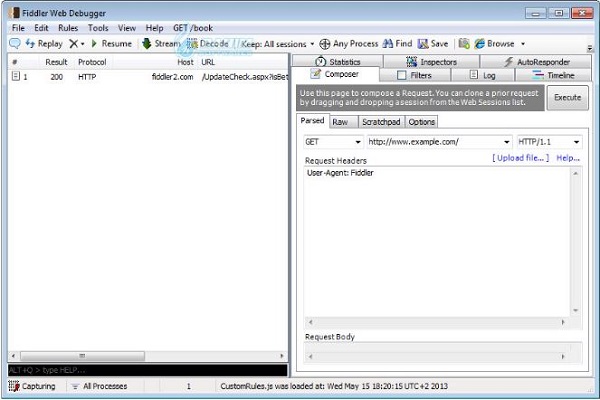Click the Remove X icon
The image size is (600, 400).
pos(73,44)
